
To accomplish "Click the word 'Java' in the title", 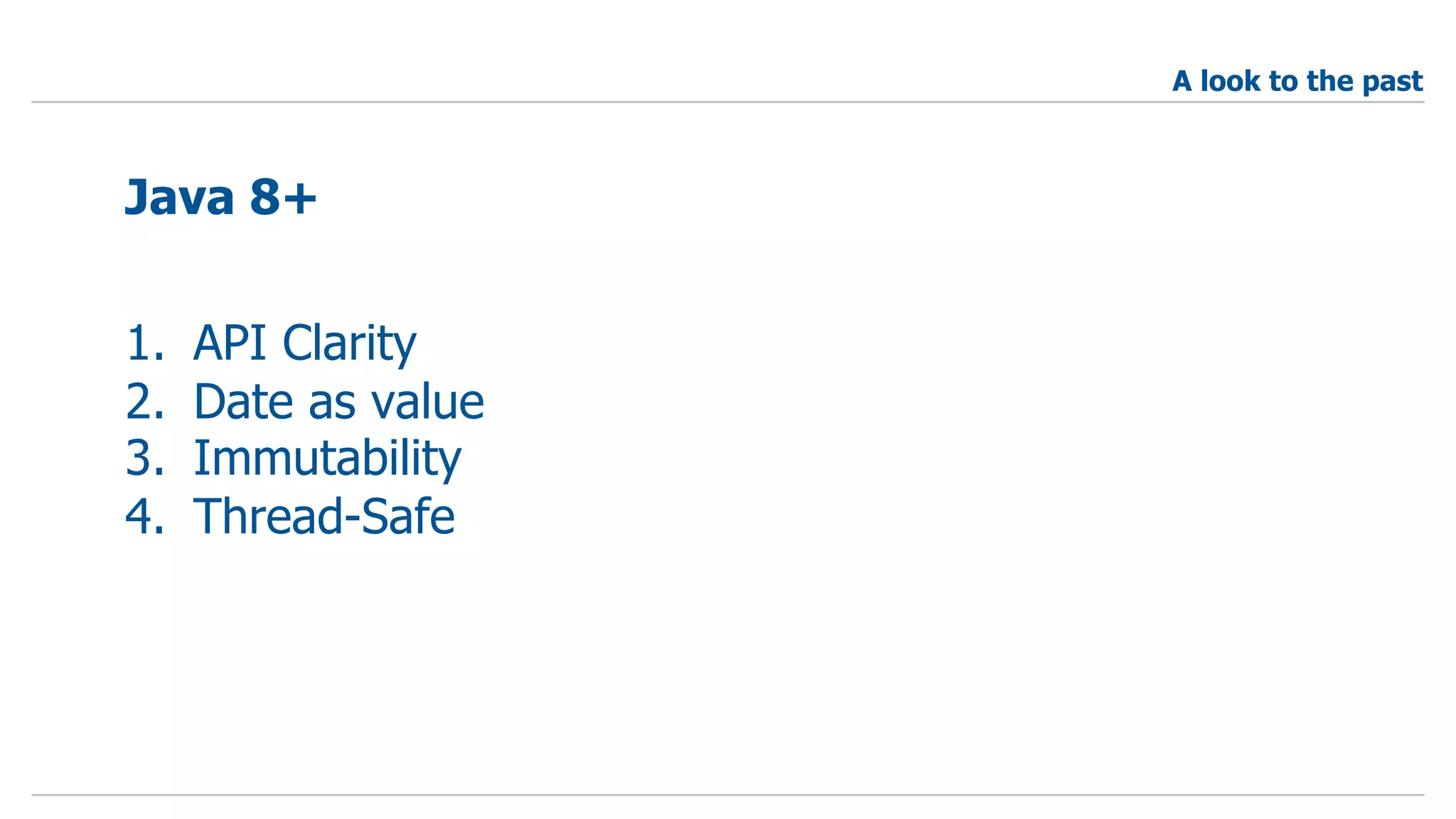I will coord(179,197).
